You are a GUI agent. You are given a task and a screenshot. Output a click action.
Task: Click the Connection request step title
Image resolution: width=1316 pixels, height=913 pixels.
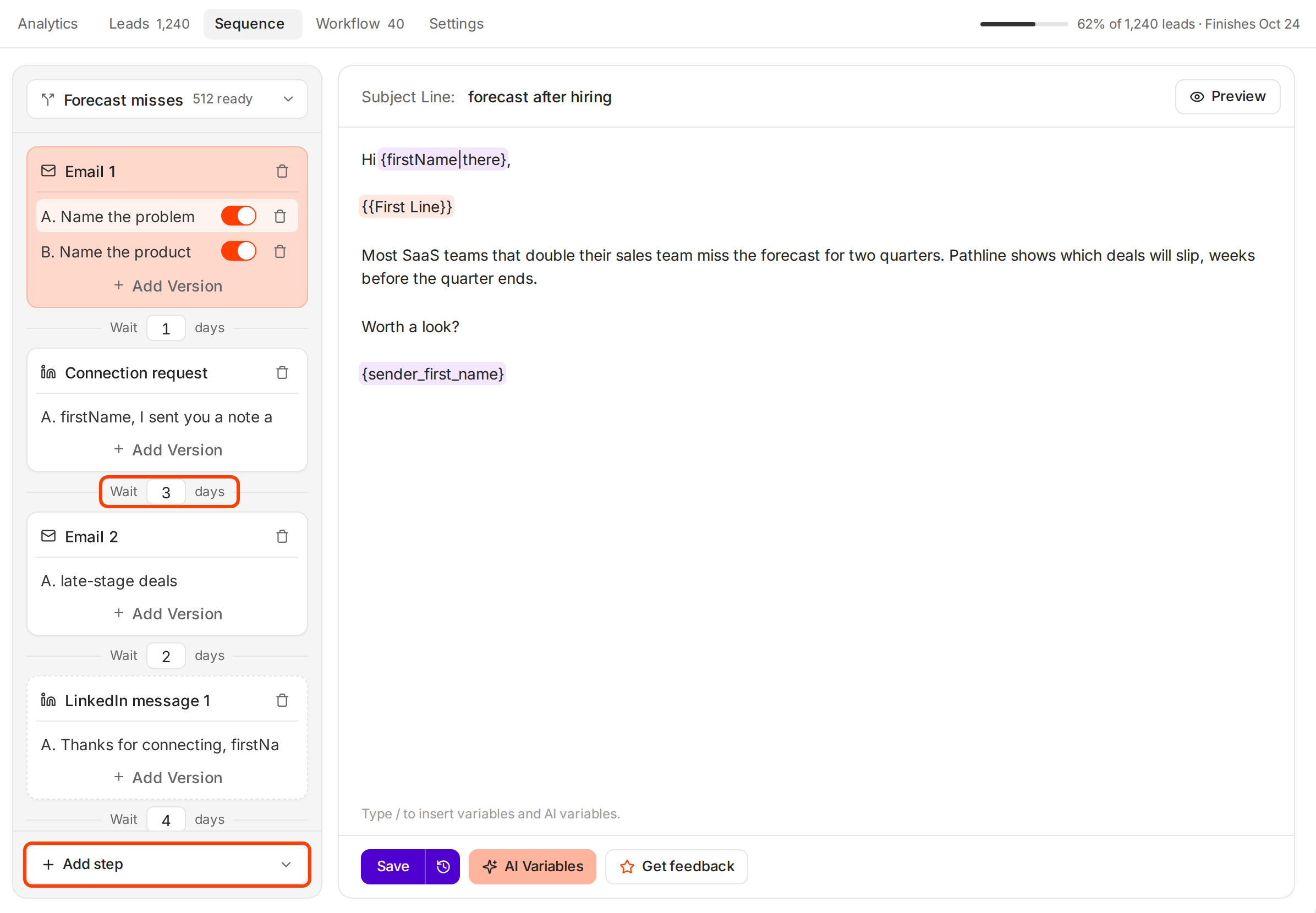[135, 373]
